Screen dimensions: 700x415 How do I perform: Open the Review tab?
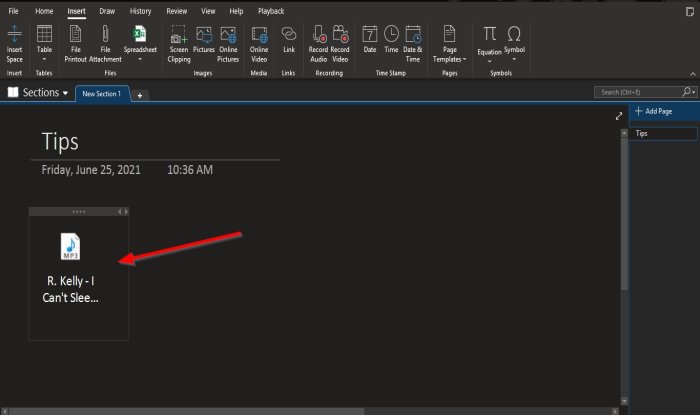tap(177, 11)
